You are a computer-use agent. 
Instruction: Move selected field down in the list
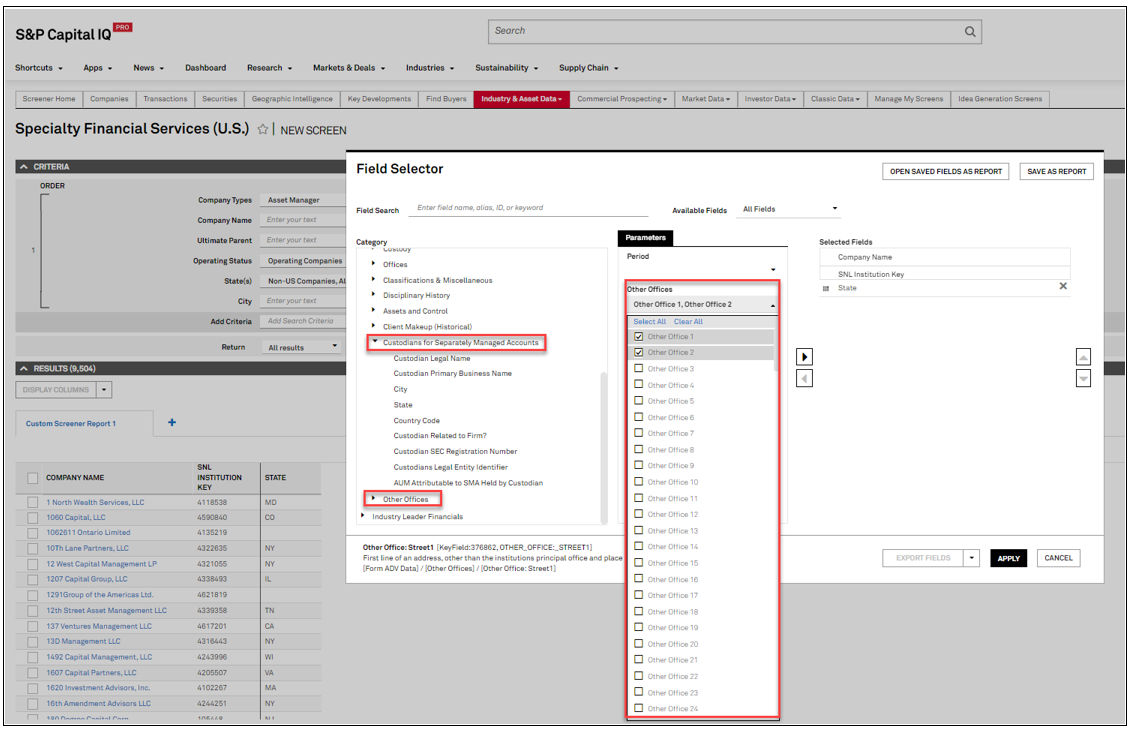pos(1083,378)
